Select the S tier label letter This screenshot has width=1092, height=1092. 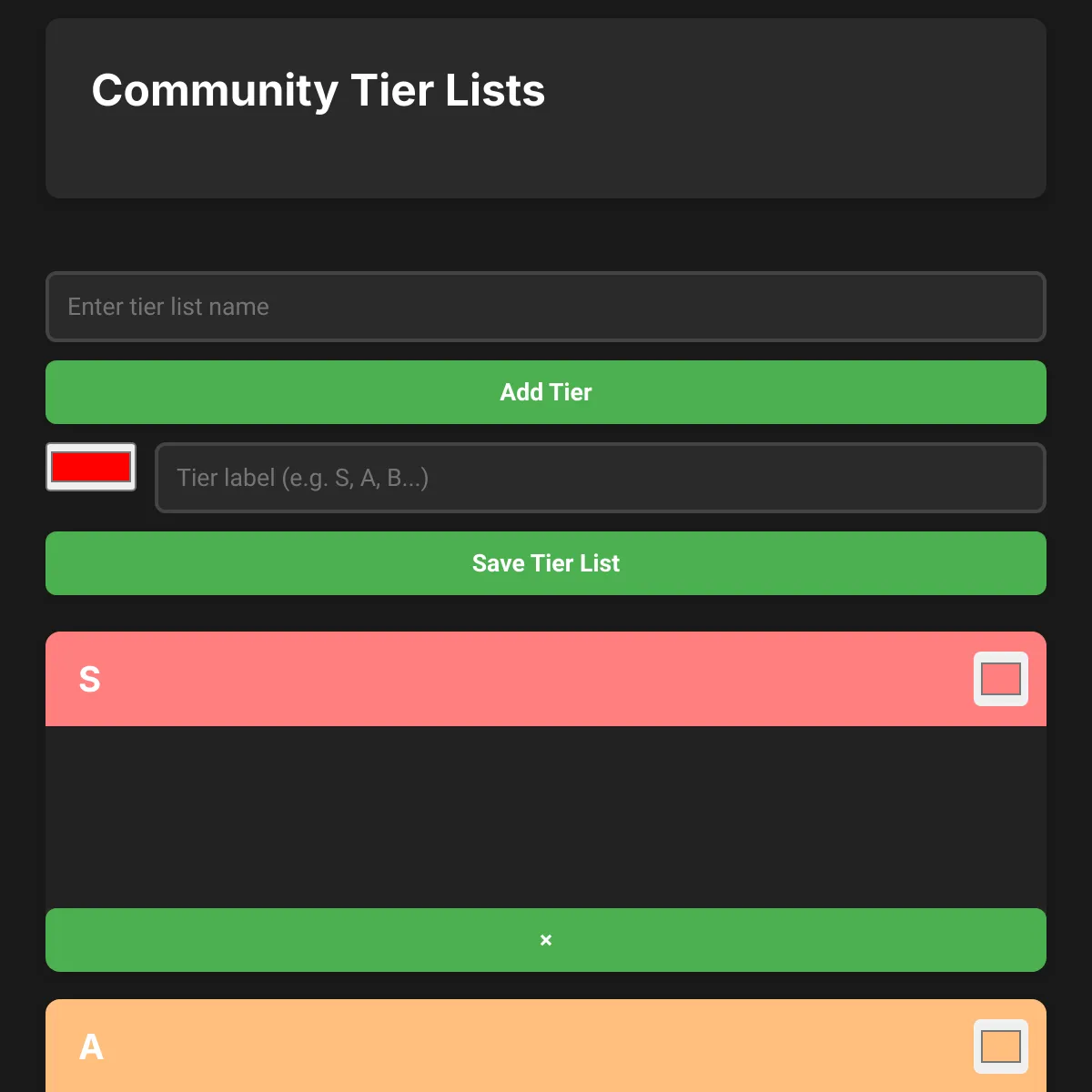(89, 679)
